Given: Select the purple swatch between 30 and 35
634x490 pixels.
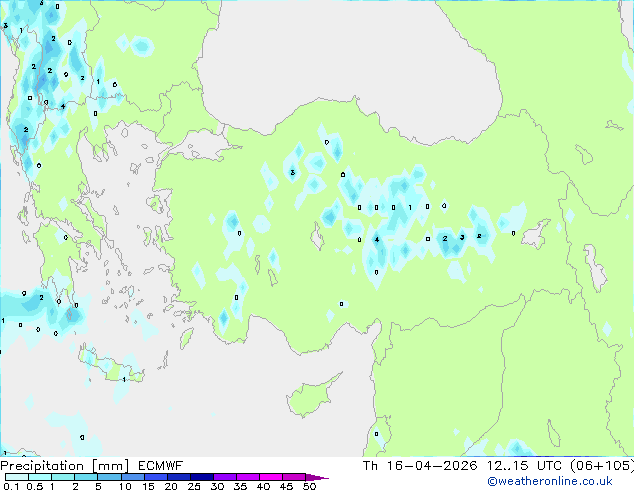Looking at the screenshot, I should (225, 477).
